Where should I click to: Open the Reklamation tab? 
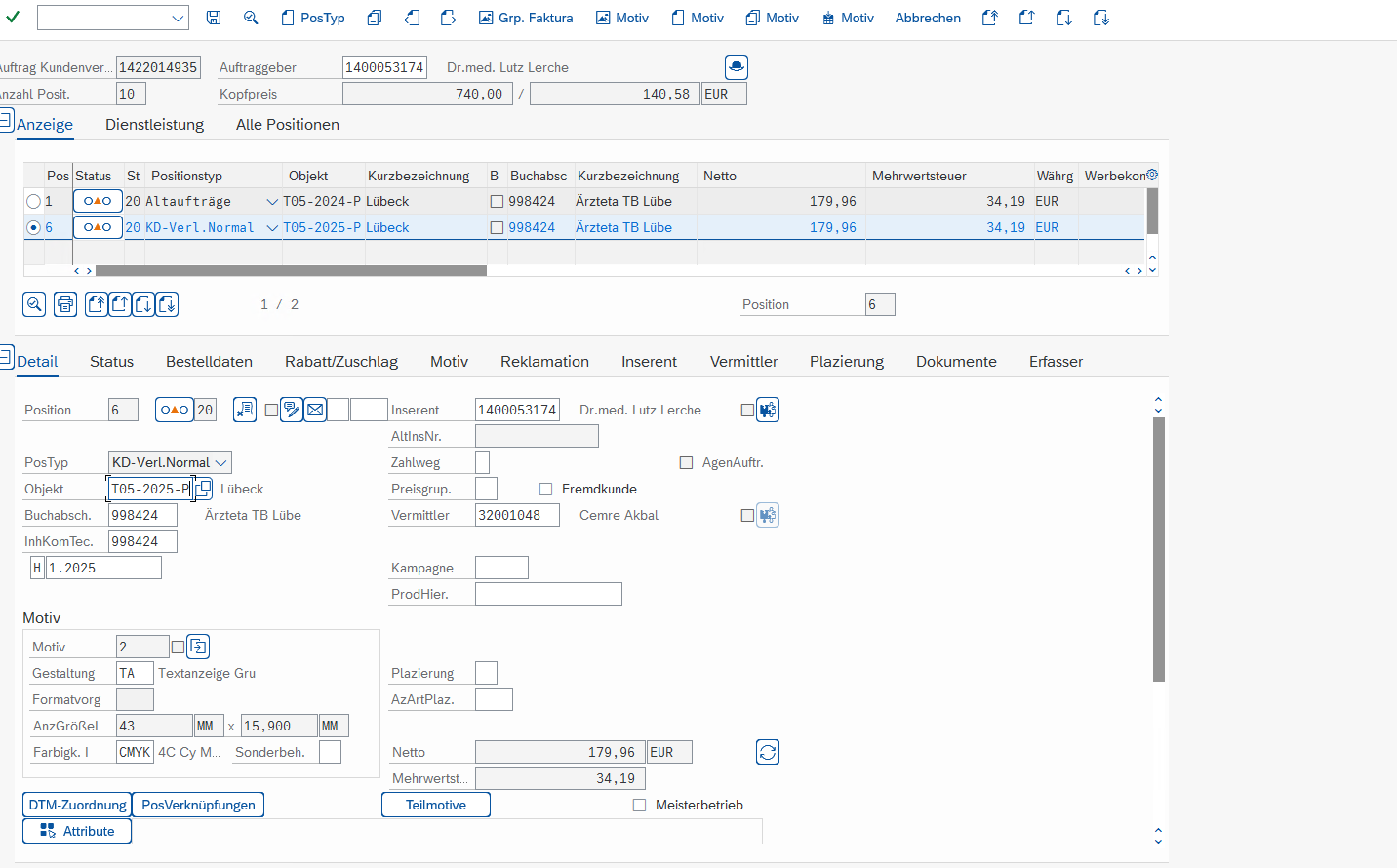[544, 362]
